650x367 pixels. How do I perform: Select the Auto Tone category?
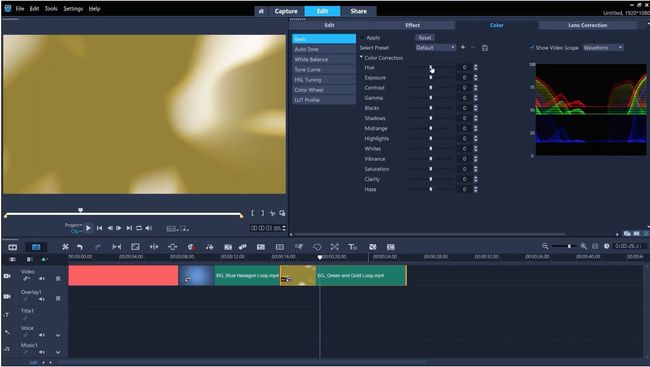click(x=324, y=49)
